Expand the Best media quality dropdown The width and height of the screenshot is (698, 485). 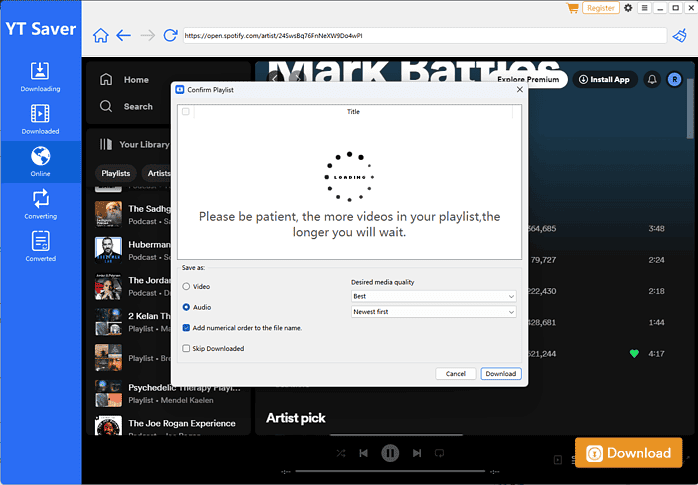point(433,296)
